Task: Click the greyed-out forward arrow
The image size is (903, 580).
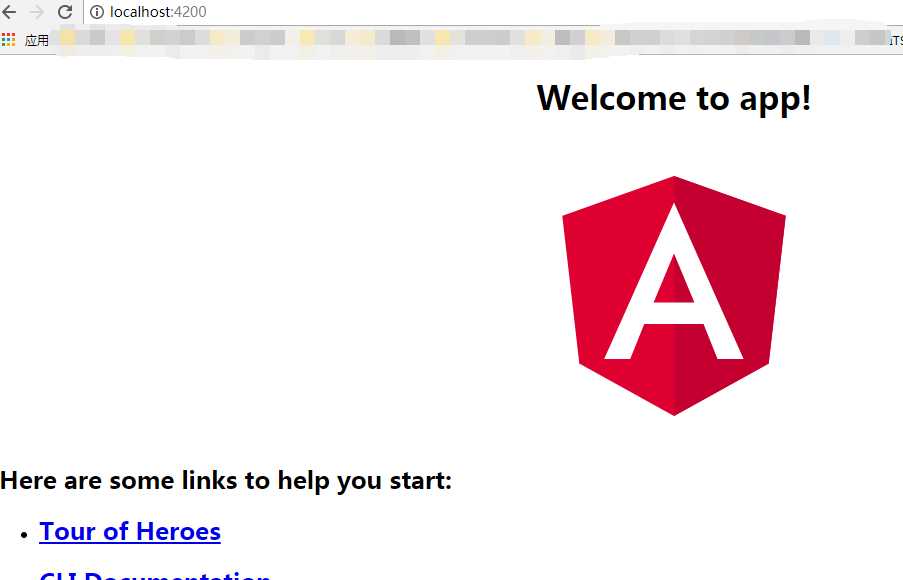Action: point(37,12)
